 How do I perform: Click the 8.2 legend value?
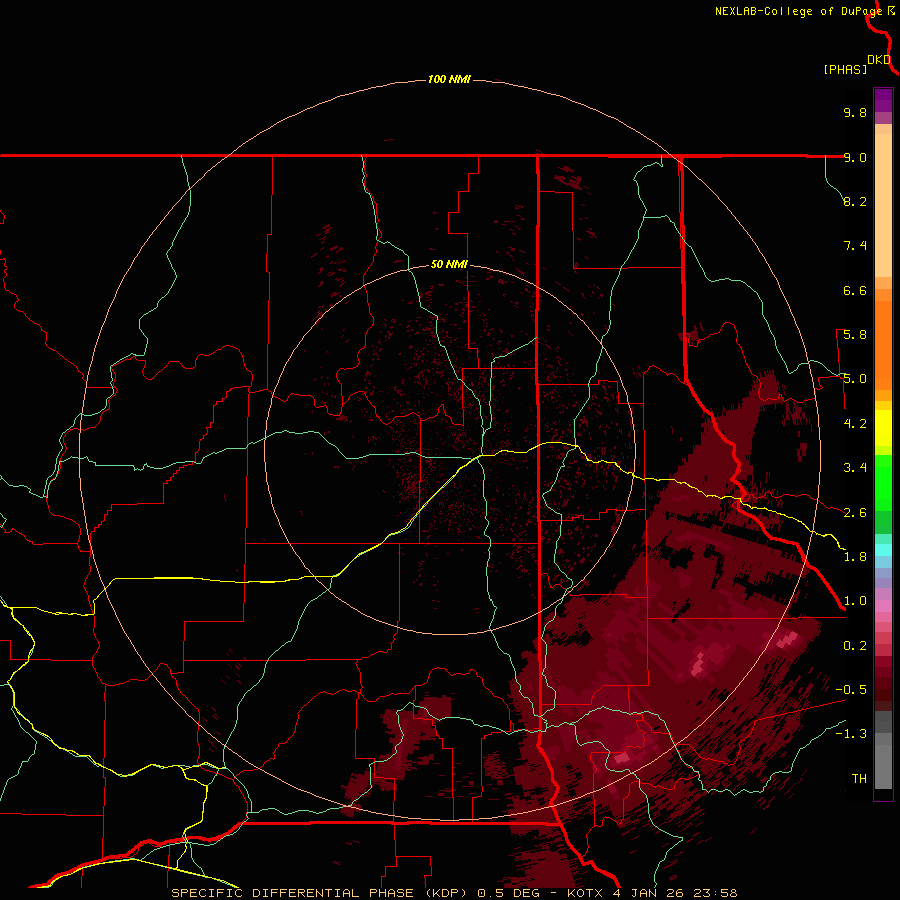tap(855, 201)
